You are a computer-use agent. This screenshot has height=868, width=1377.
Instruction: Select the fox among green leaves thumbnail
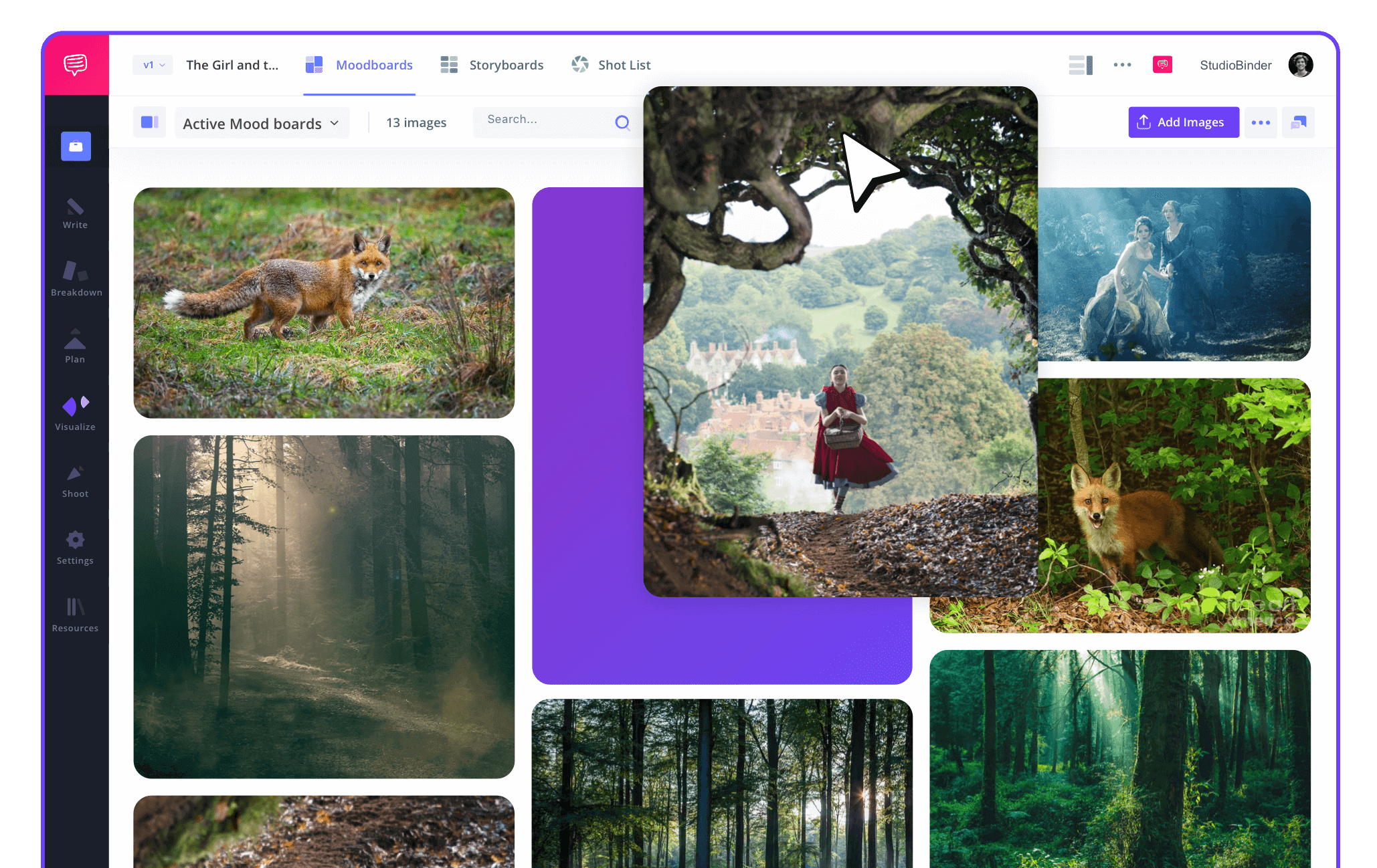coord(1174,506)
